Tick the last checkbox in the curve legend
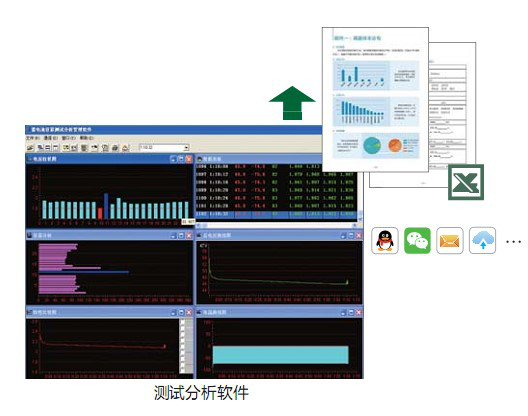This screenshot has width=528, height=416. click(x=183, y=370)
